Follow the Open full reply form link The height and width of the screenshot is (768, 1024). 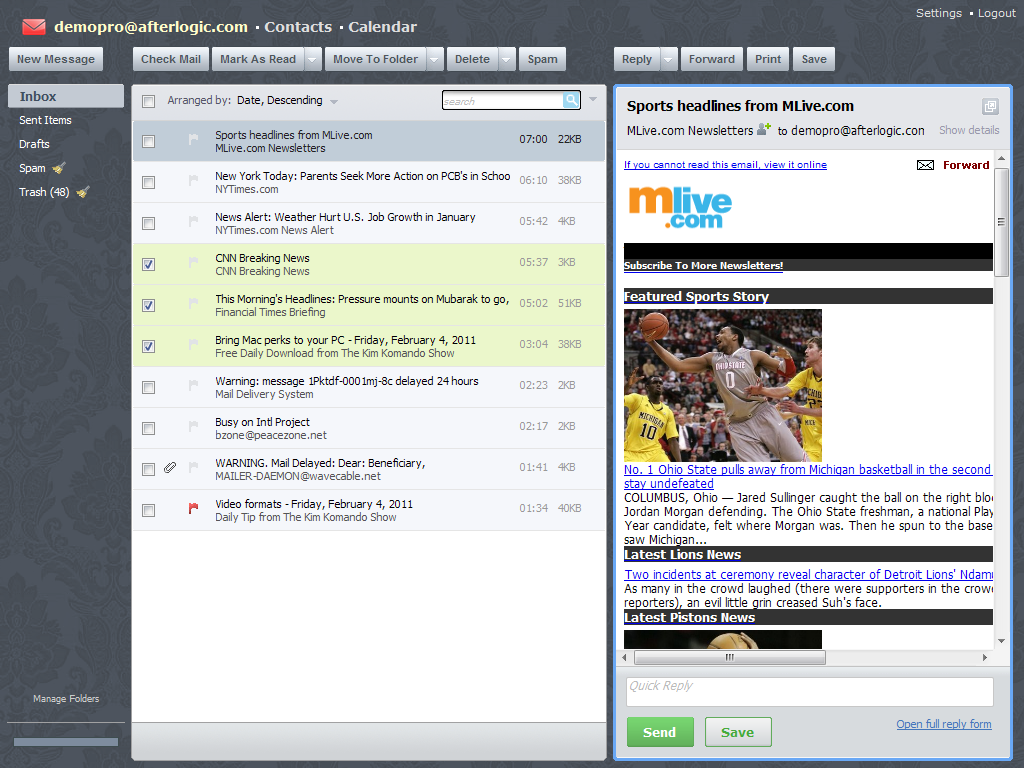click(x=943, y=724)
